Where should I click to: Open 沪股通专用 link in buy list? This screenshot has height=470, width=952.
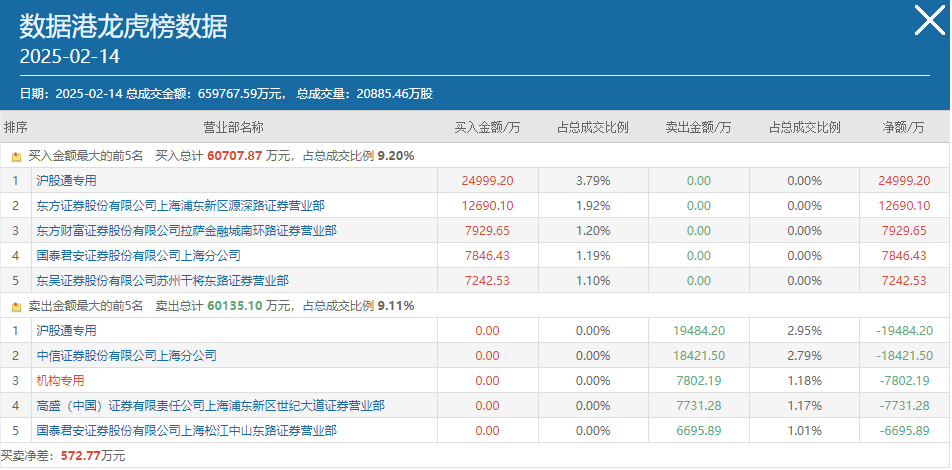click(66, 180)
